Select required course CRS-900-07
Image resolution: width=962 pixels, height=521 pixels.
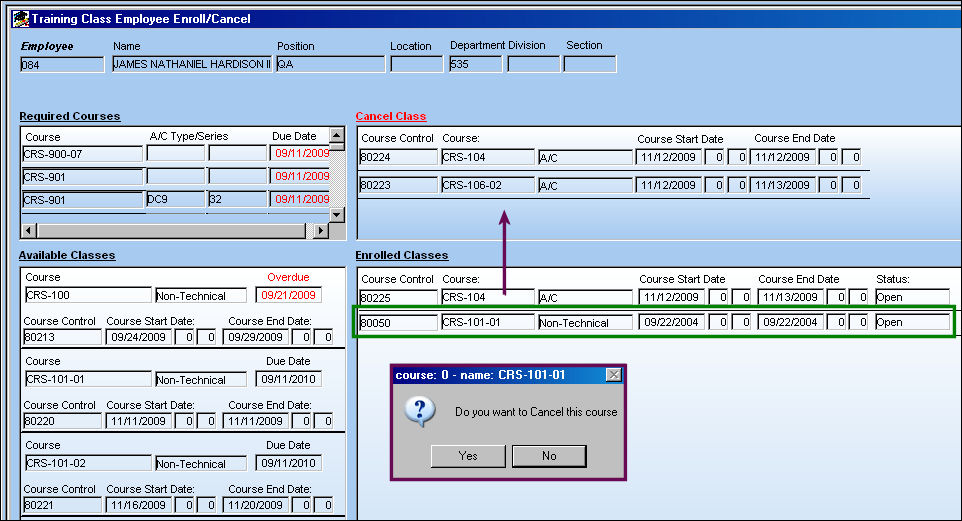point(82,154)
